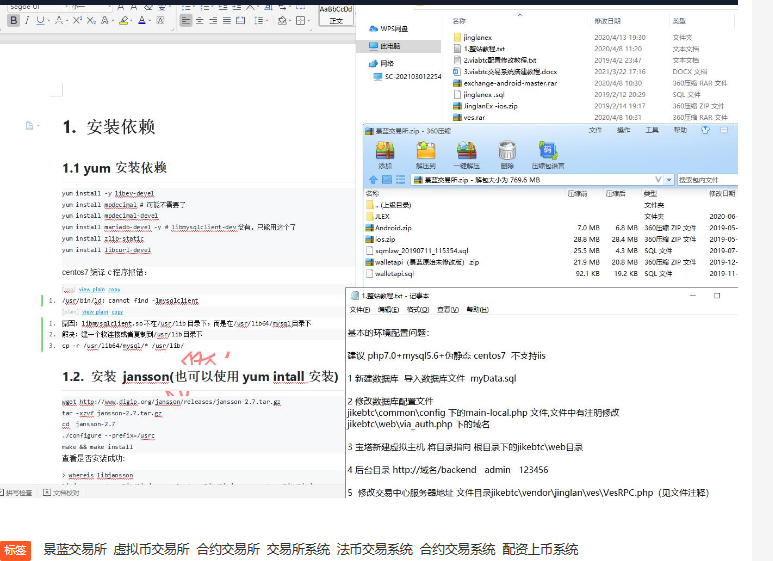Viewport: 773px width, 561px height.
Task: Apply subscript formatting
Action: tap(91, 20)
